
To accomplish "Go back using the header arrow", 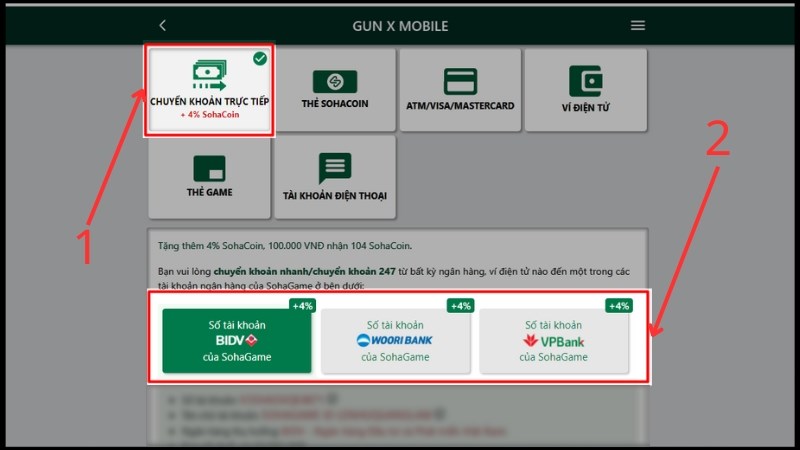I will coord(162,26).
